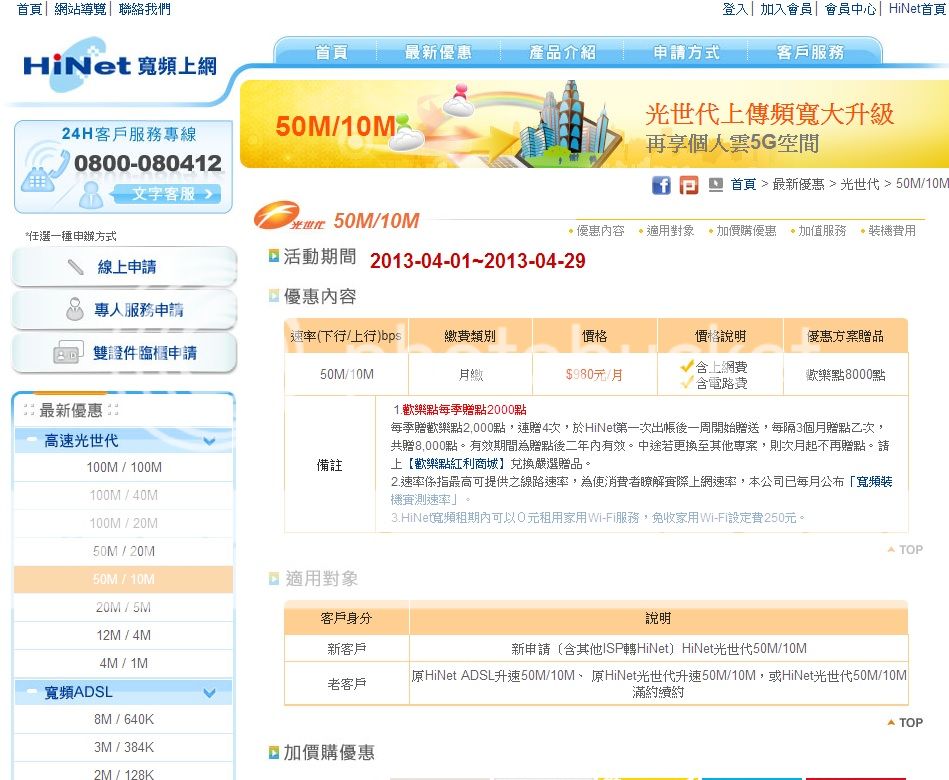Select 12M / 4M plan in sidebar
The width and height of the screenshot is (949, 780).
pos(123,635)
